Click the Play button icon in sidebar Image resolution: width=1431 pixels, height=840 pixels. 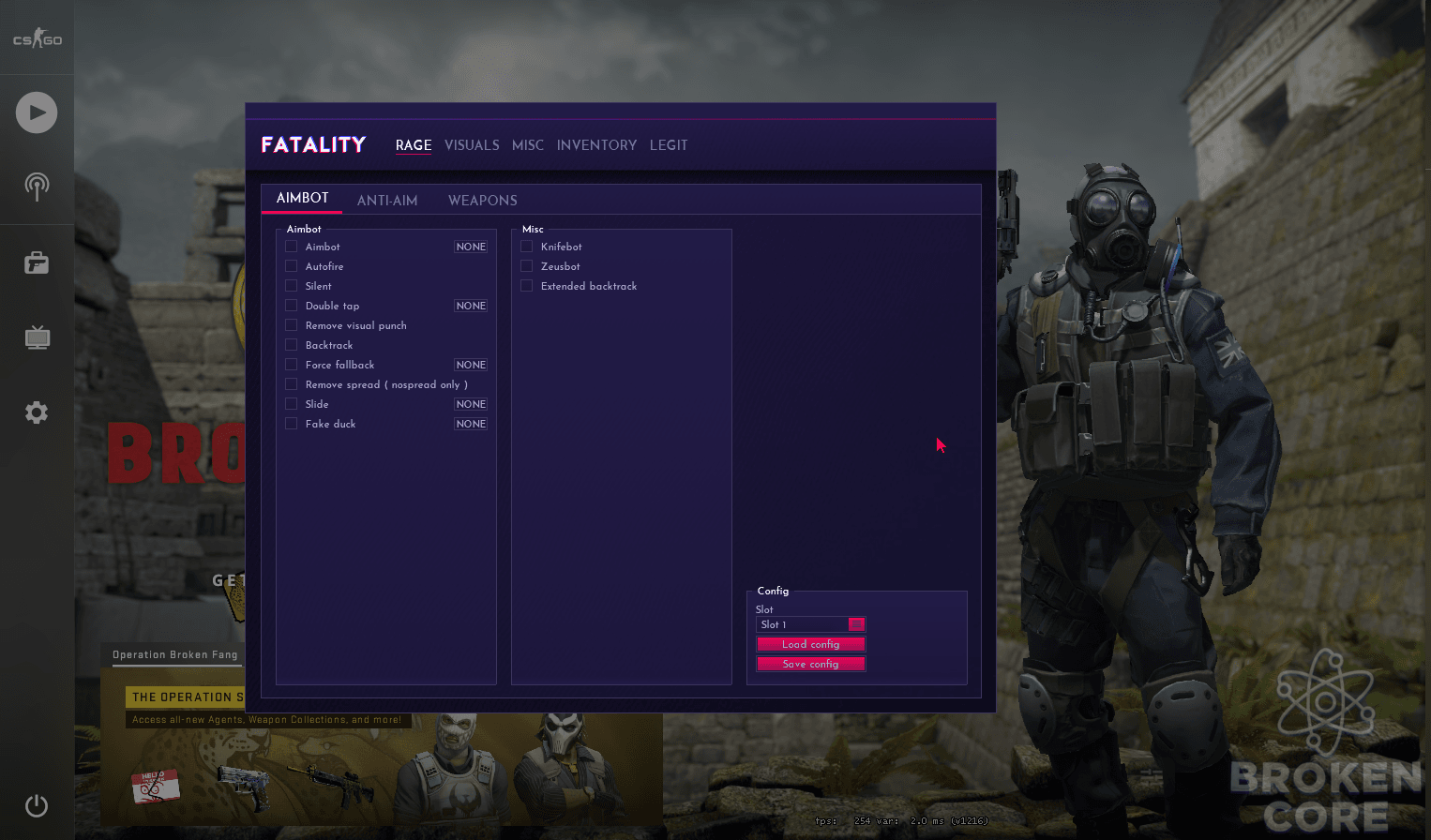[x=37, y=112]
